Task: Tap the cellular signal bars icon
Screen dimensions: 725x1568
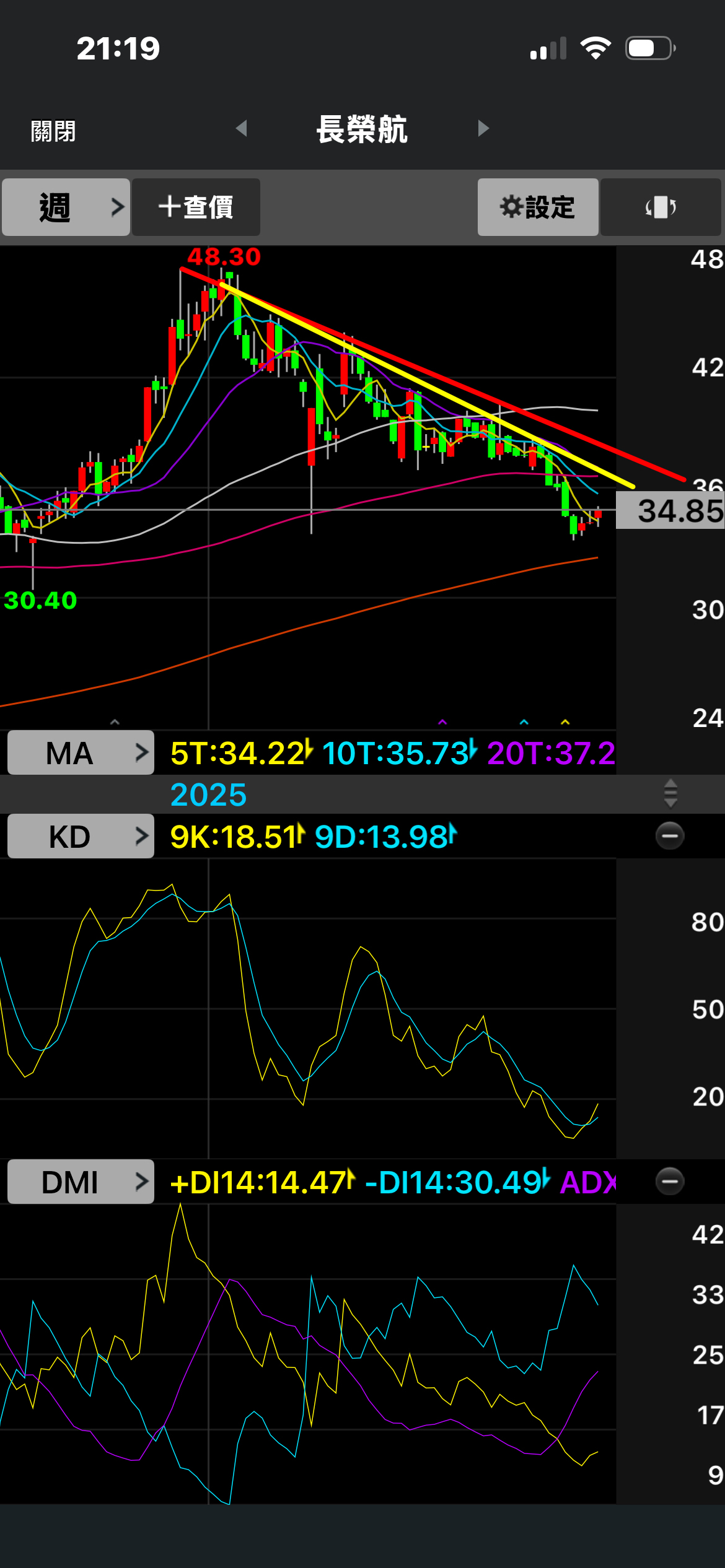Action: (548, 48)
